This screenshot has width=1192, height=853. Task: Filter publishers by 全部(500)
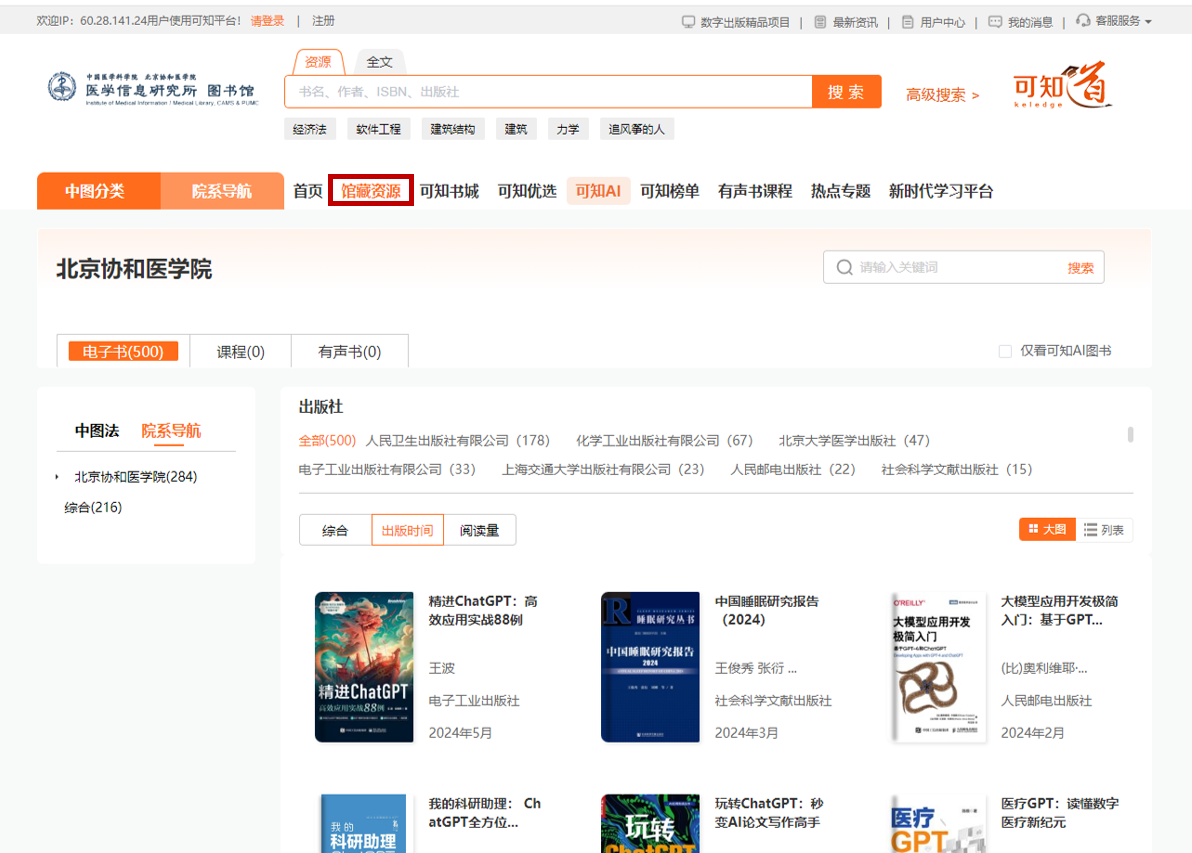click(327, 441)
